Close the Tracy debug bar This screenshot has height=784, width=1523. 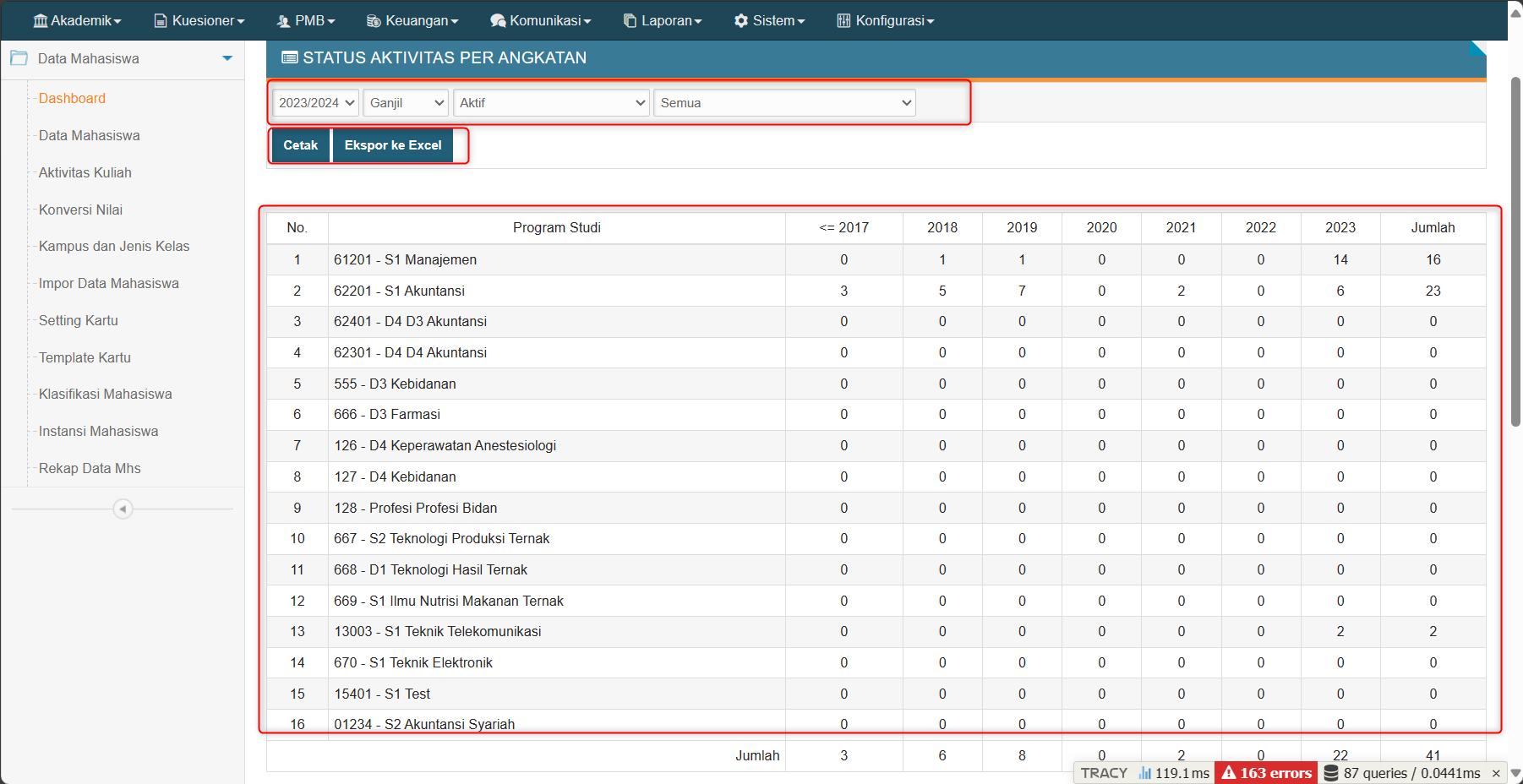[x=1495, y=773]
